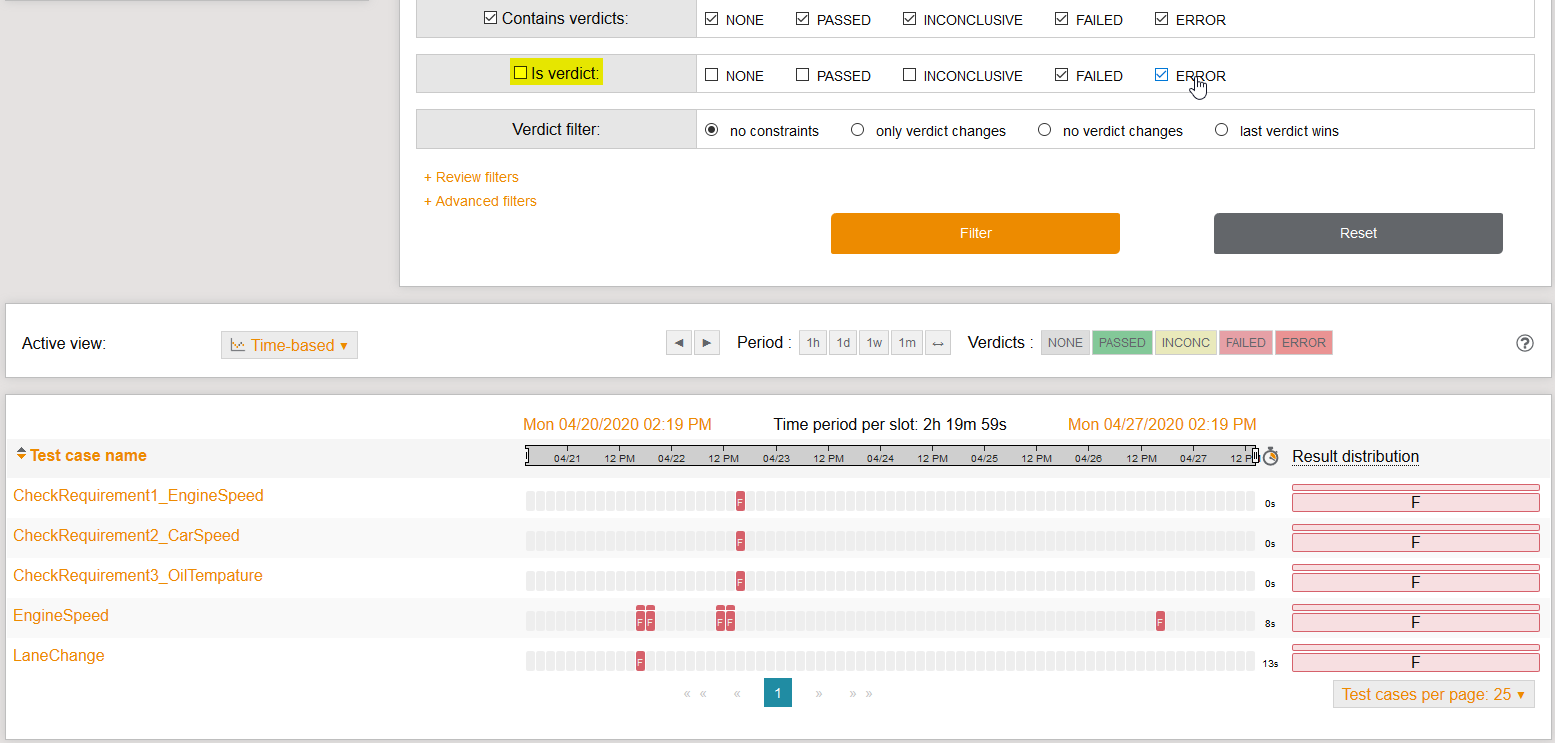Go to the last page arrows
Viewport: 1555px width, 743px height.
(861, 693)
